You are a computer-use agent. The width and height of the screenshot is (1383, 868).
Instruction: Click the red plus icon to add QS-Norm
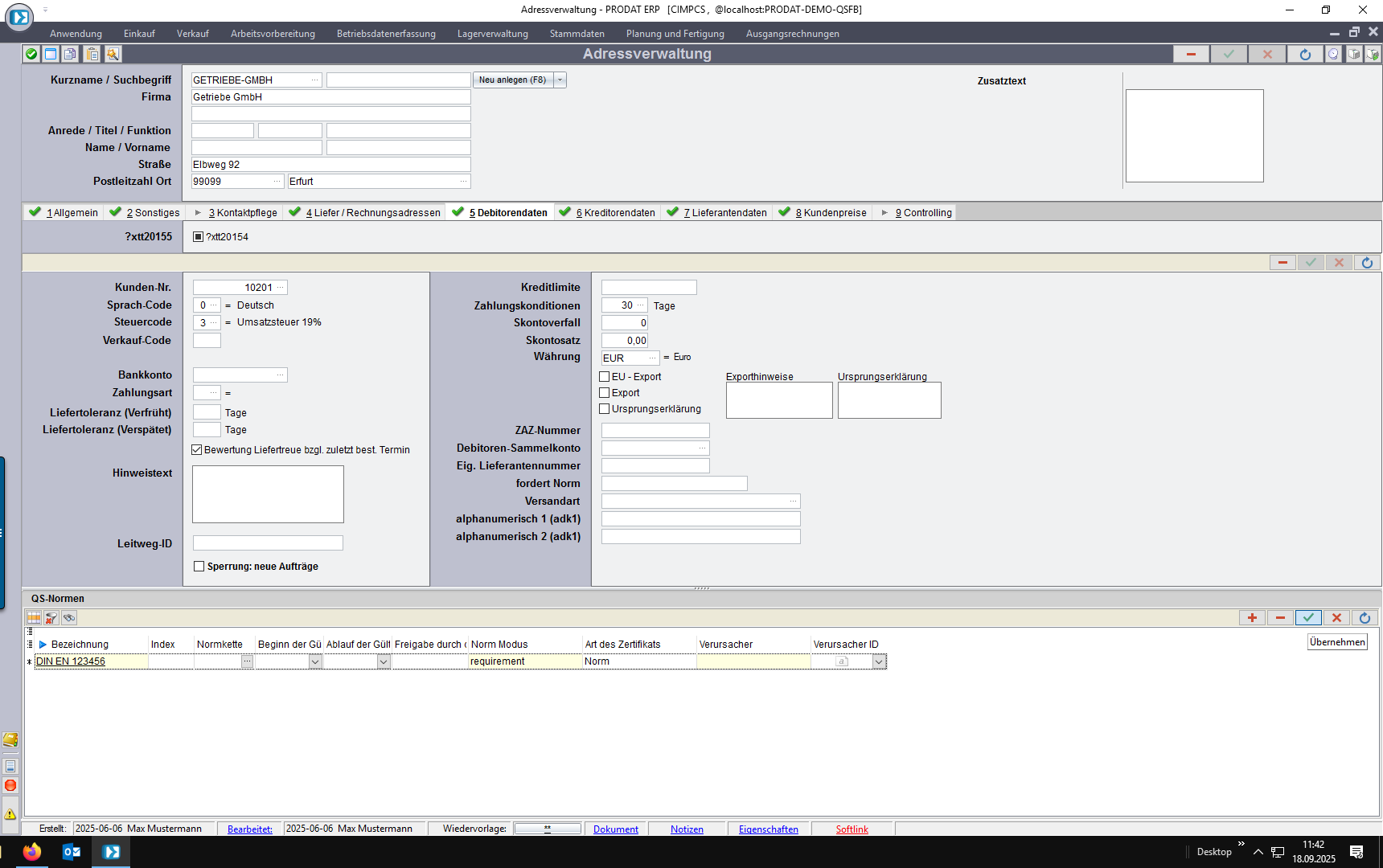tap(1252, 618)
